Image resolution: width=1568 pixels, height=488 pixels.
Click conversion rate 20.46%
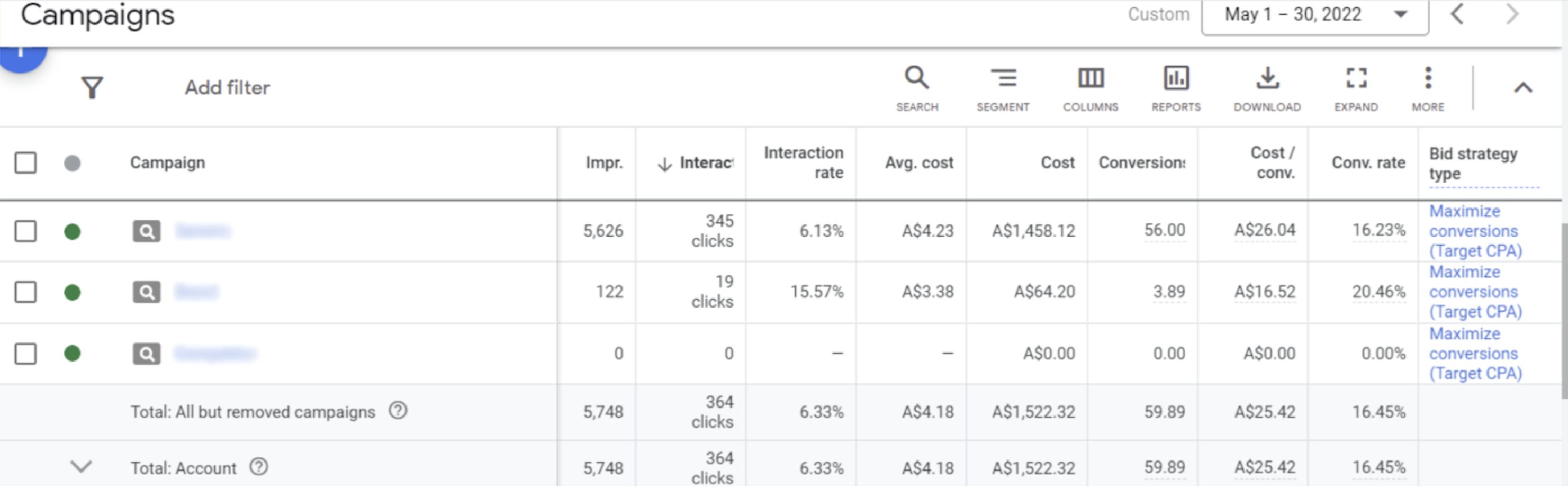(1378, 292)
